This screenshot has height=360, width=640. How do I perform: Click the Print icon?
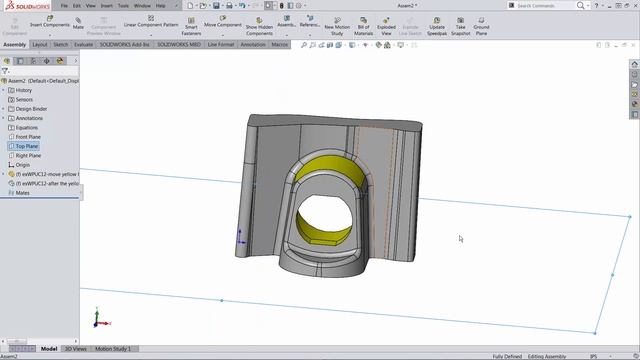[229, 6]
